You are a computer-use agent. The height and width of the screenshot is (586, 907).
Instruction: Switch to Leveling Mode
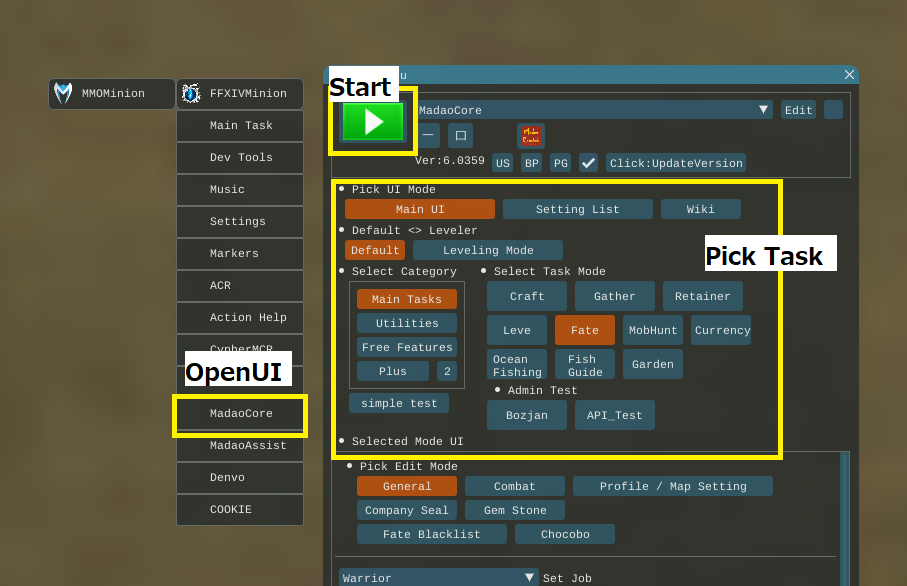click(488, 250)
